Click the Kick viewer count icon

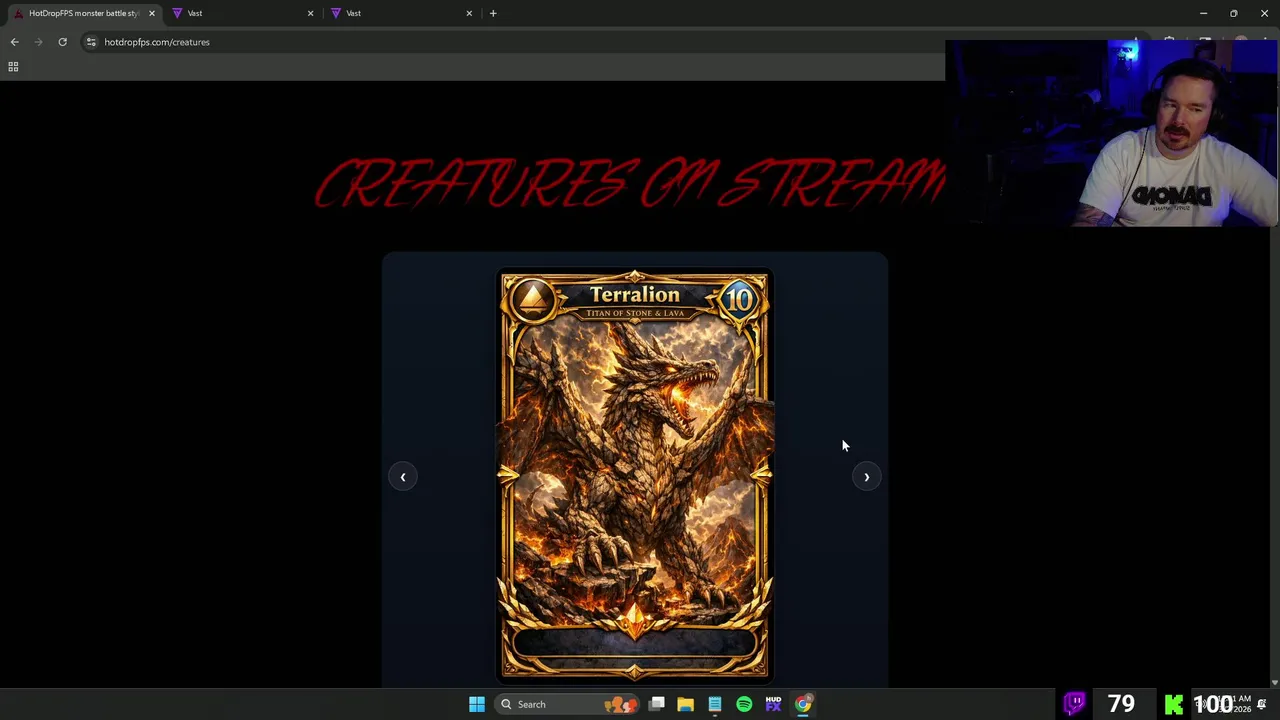(1174, 704)
